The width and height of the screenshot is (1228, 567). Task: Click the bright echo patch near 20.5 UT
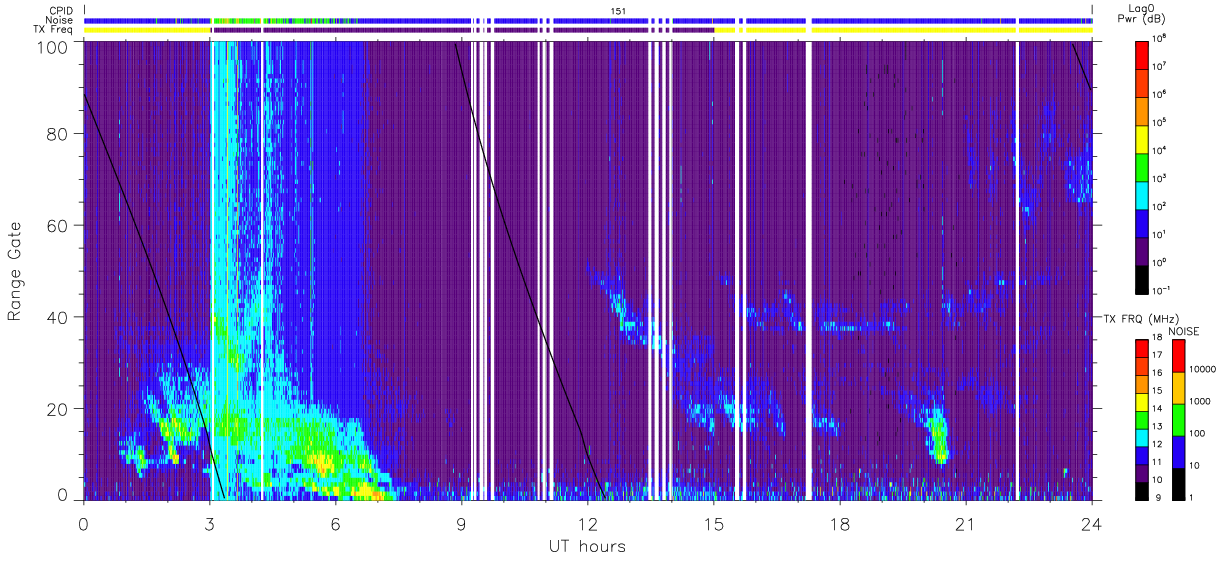click(x=938, y=436)
